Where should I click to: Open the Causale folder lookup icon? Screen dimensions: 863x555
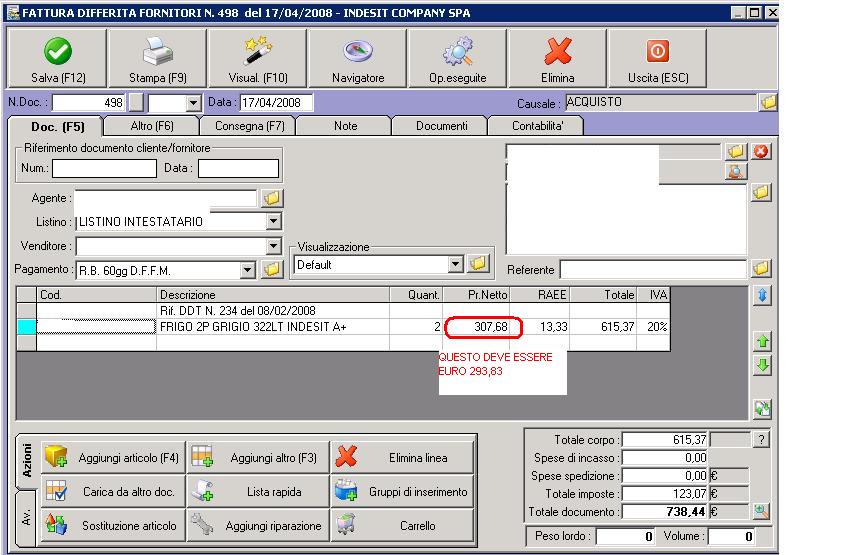tap(768, 102)
